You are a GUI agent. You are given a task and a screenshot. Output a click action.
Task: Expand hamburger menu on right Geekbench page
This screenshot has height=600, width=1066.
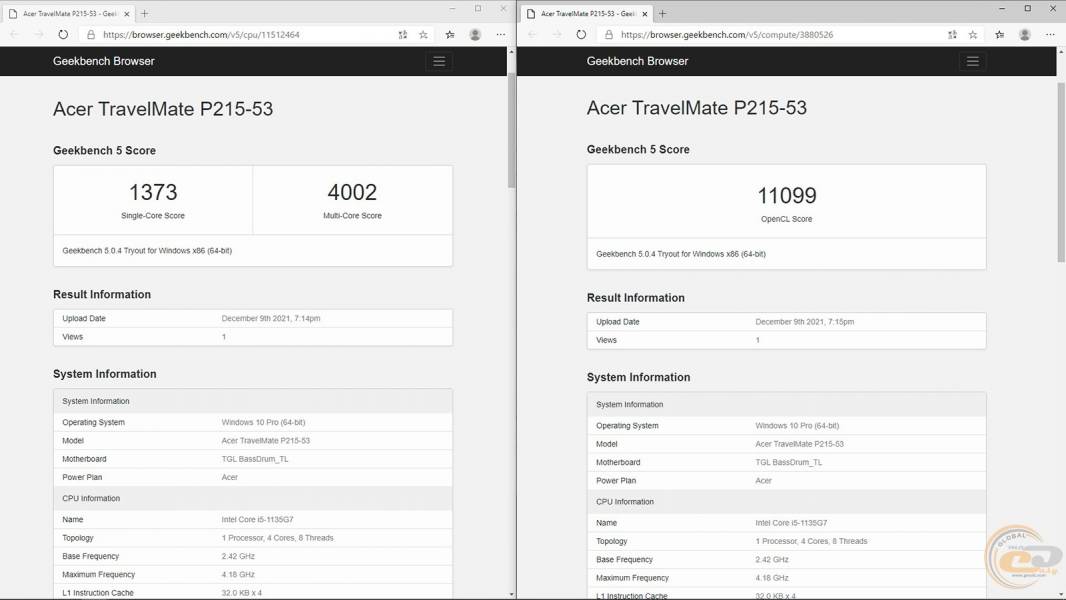[973, 61]
